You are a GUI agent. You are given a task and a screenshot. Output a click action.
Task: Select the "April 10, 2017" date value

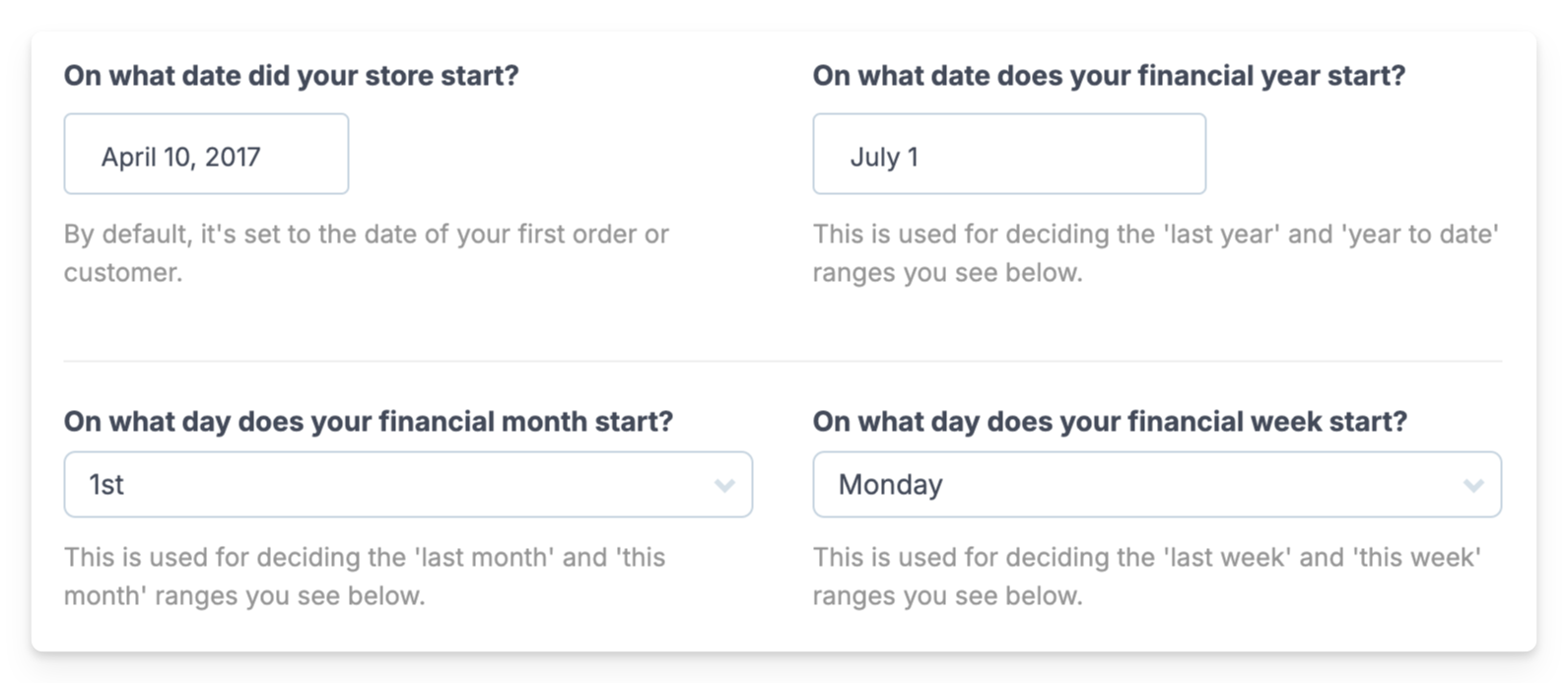point(180,157)
